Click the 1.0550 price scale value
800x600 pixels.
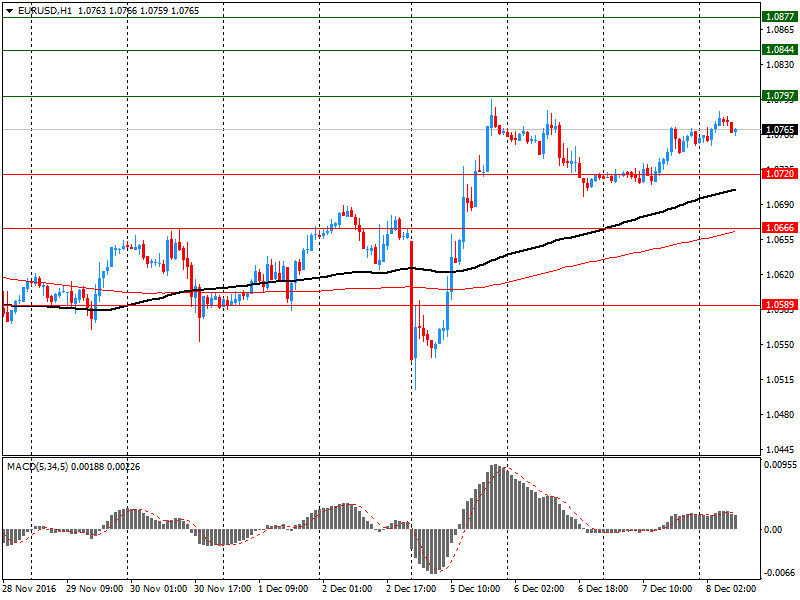click(780, 344)
